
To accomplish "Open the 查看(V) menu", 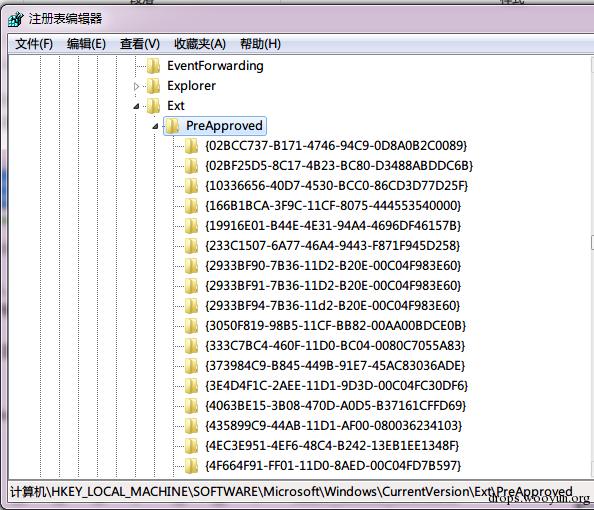I will [140, 44].
